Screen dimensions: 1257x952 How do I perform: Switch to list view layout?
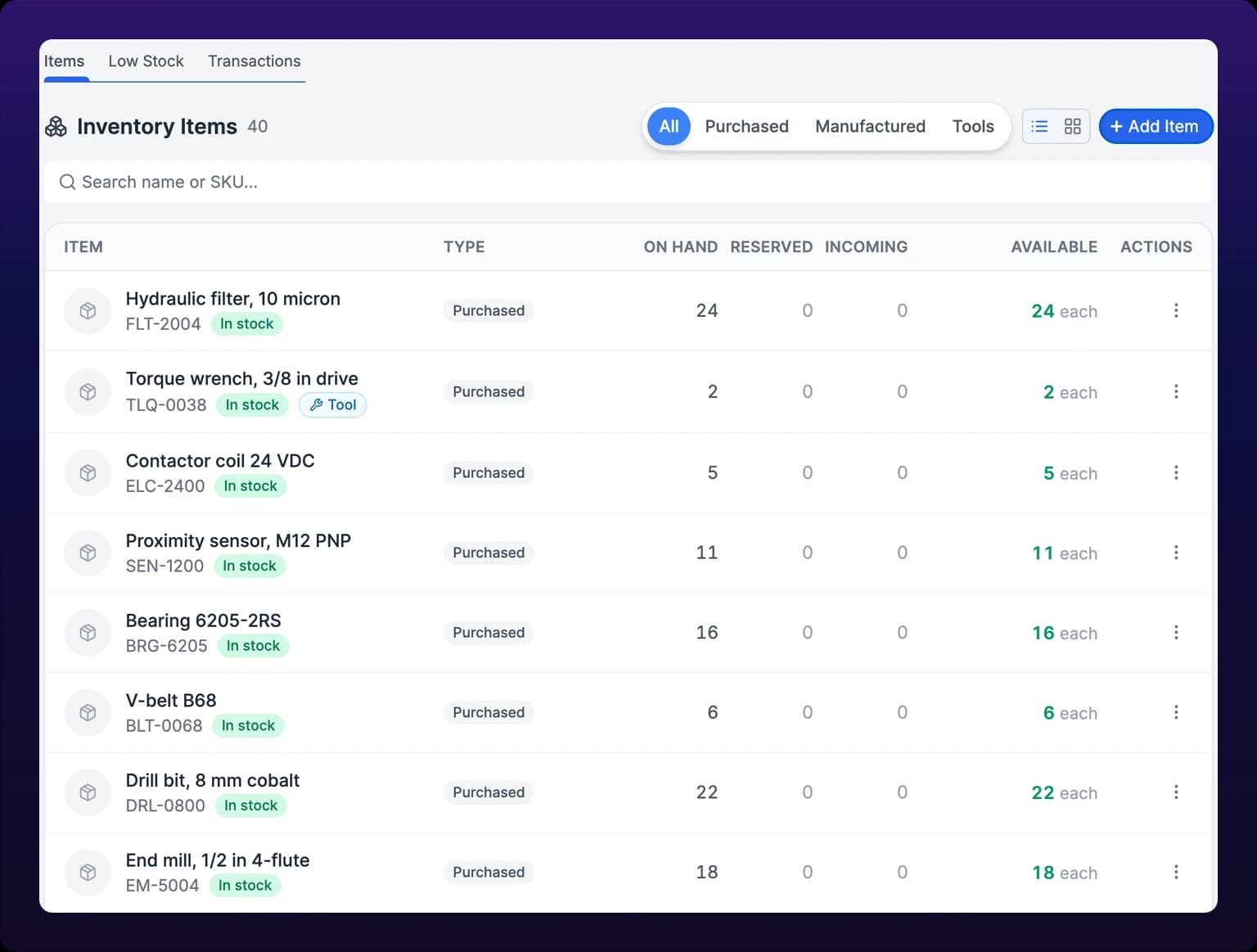point(1039,126)
